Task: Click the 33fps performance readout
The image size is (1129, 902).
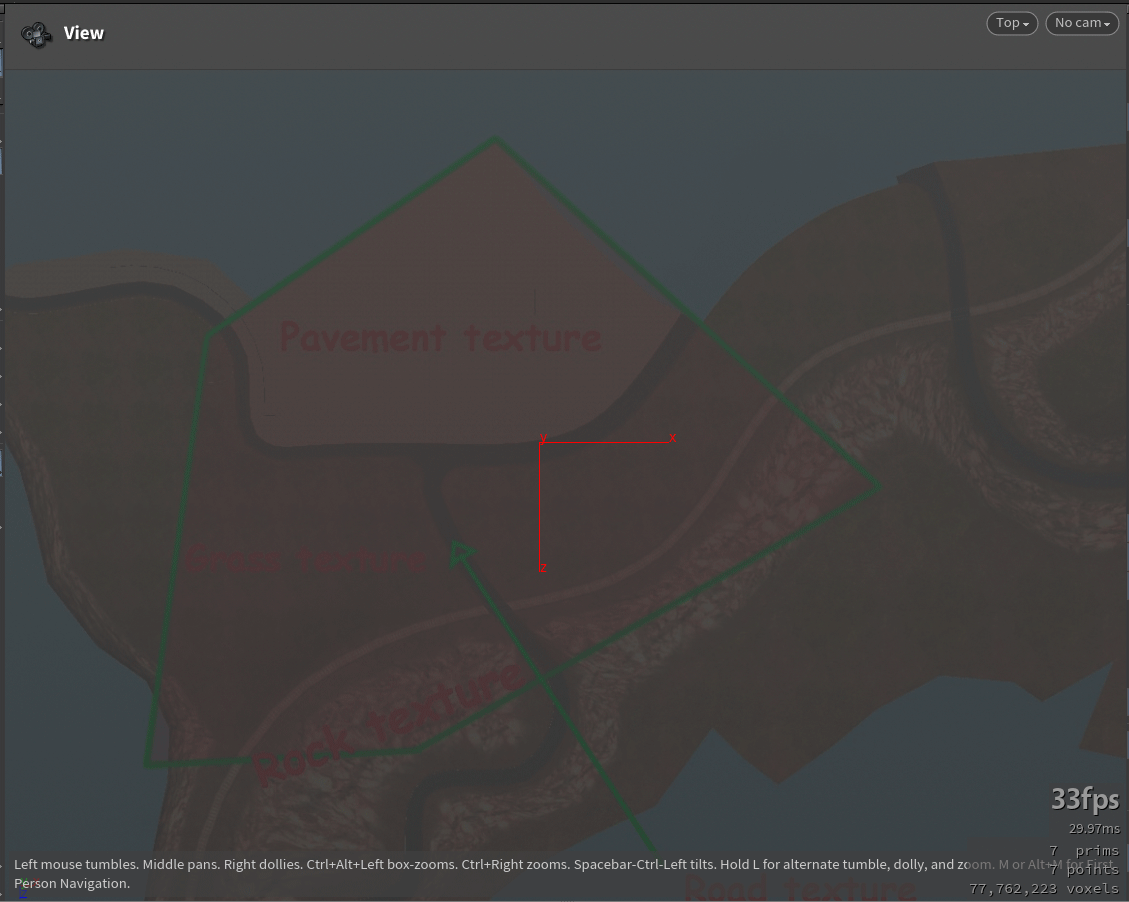Action: coord(1084,799)
